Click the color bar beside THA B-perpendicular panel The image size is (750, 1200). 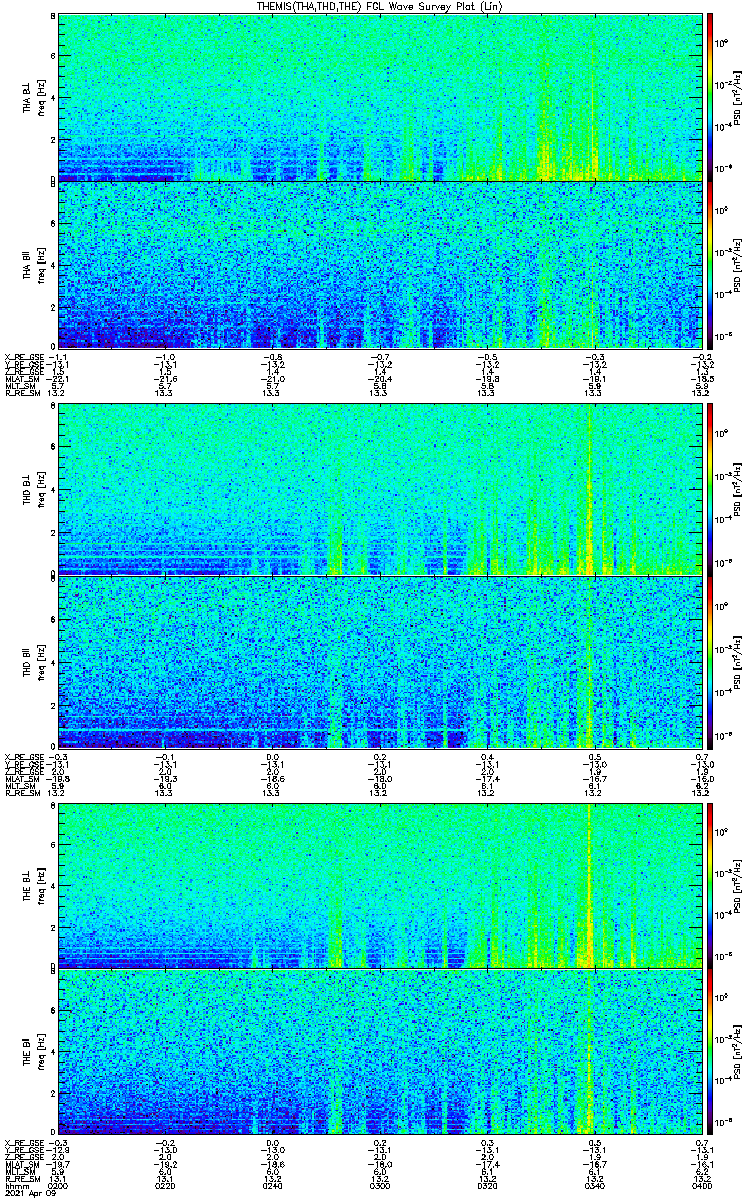(710, 97)
